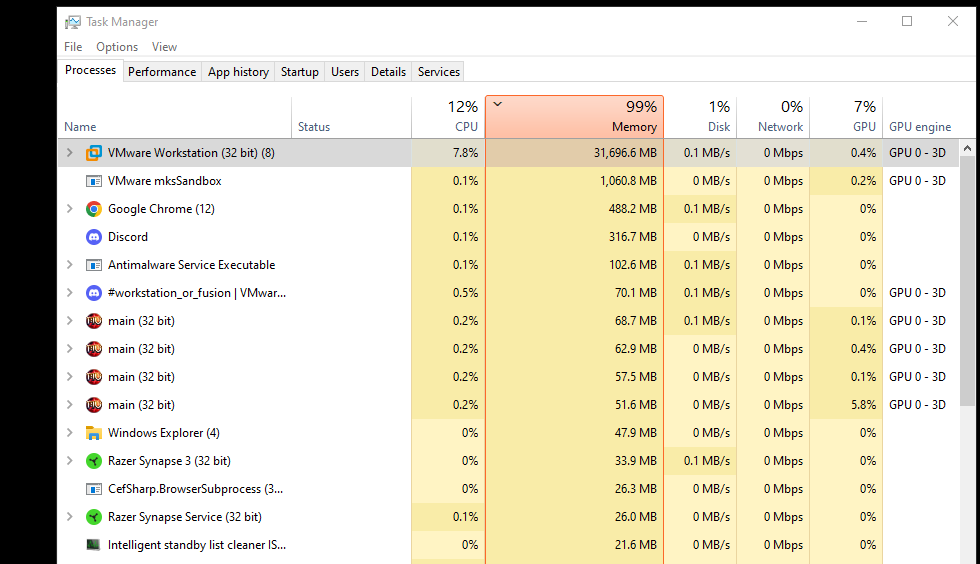Expand the Razer Synapse Service group

tap(70, 517)
